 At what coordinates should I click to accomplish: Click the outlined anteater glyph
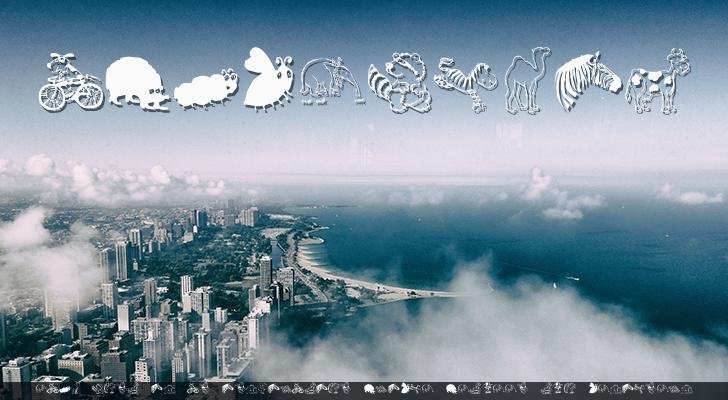pos(330,81)
